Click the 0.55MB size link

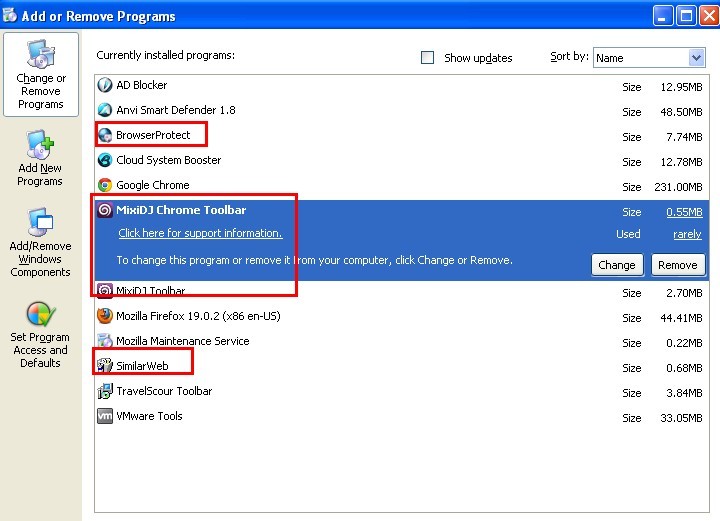pos(684,212)
